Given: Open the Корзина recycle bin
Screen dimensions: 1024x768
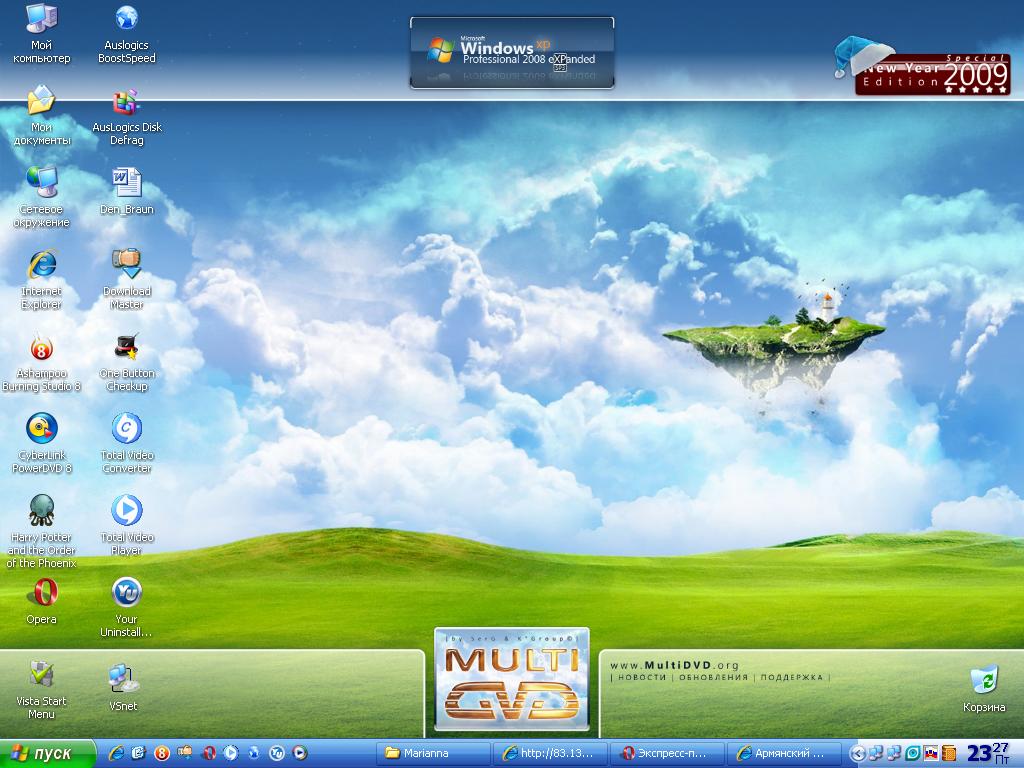Looking at the screenshot, I should coord(984,681).
